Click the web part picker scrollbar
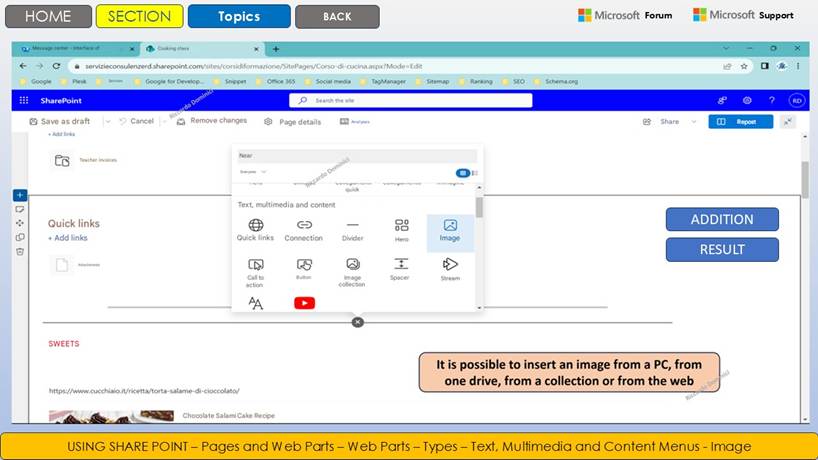 pyautogui.click(x=479, y=206)
